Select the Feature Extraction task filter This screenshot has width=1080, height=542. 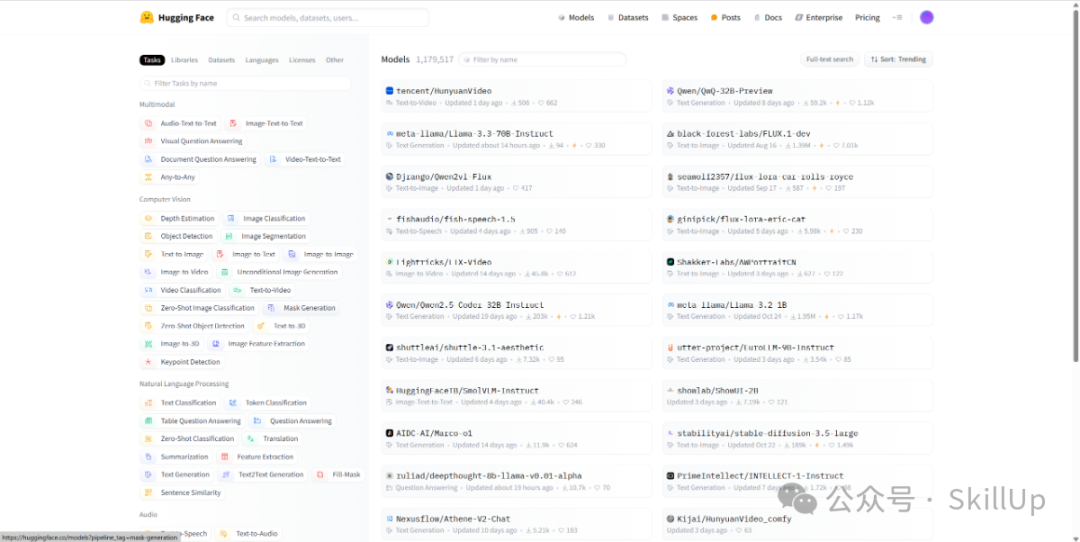258,457
